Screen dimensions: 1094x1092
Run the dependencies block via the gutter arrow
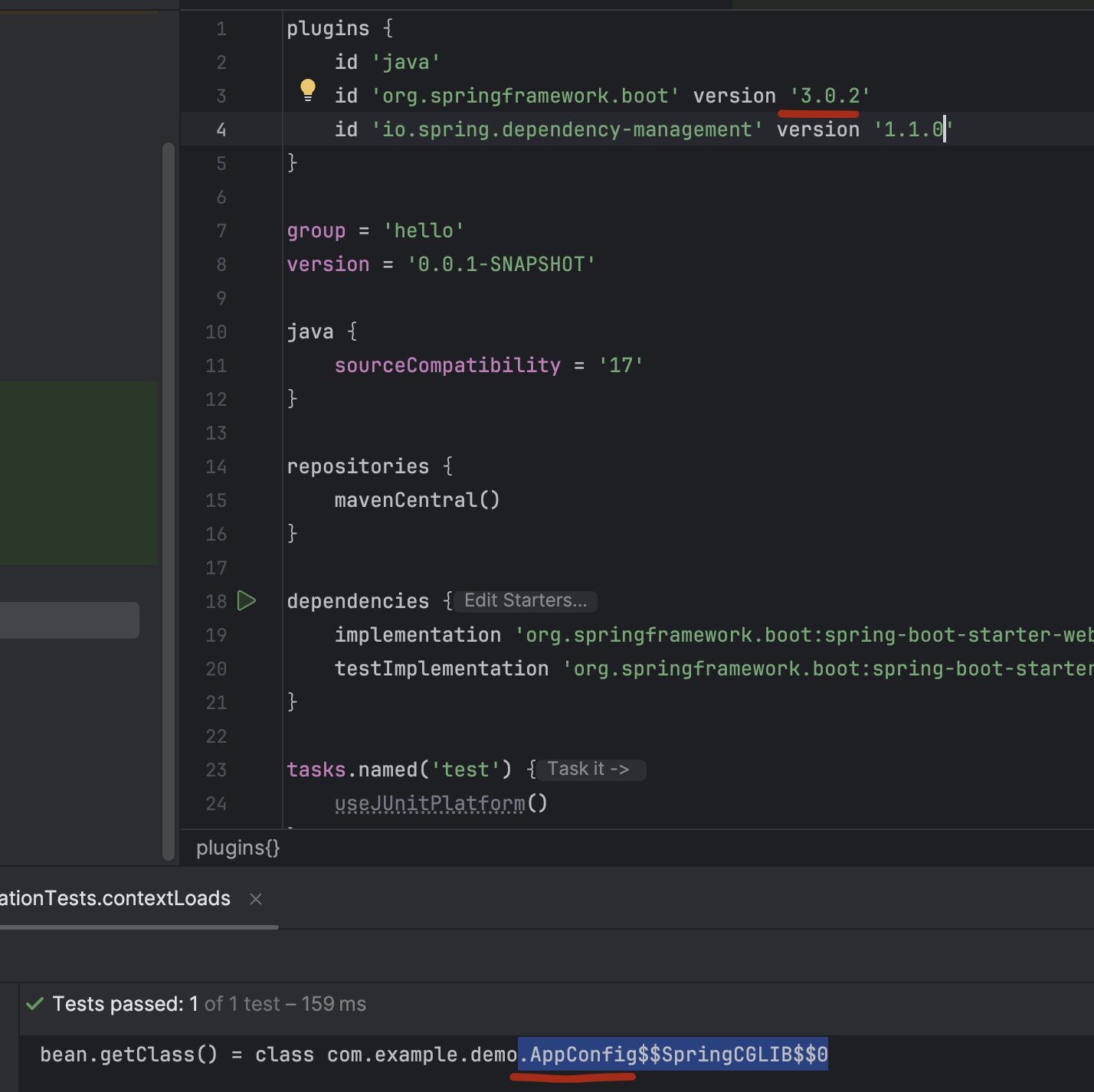(247, 600)
